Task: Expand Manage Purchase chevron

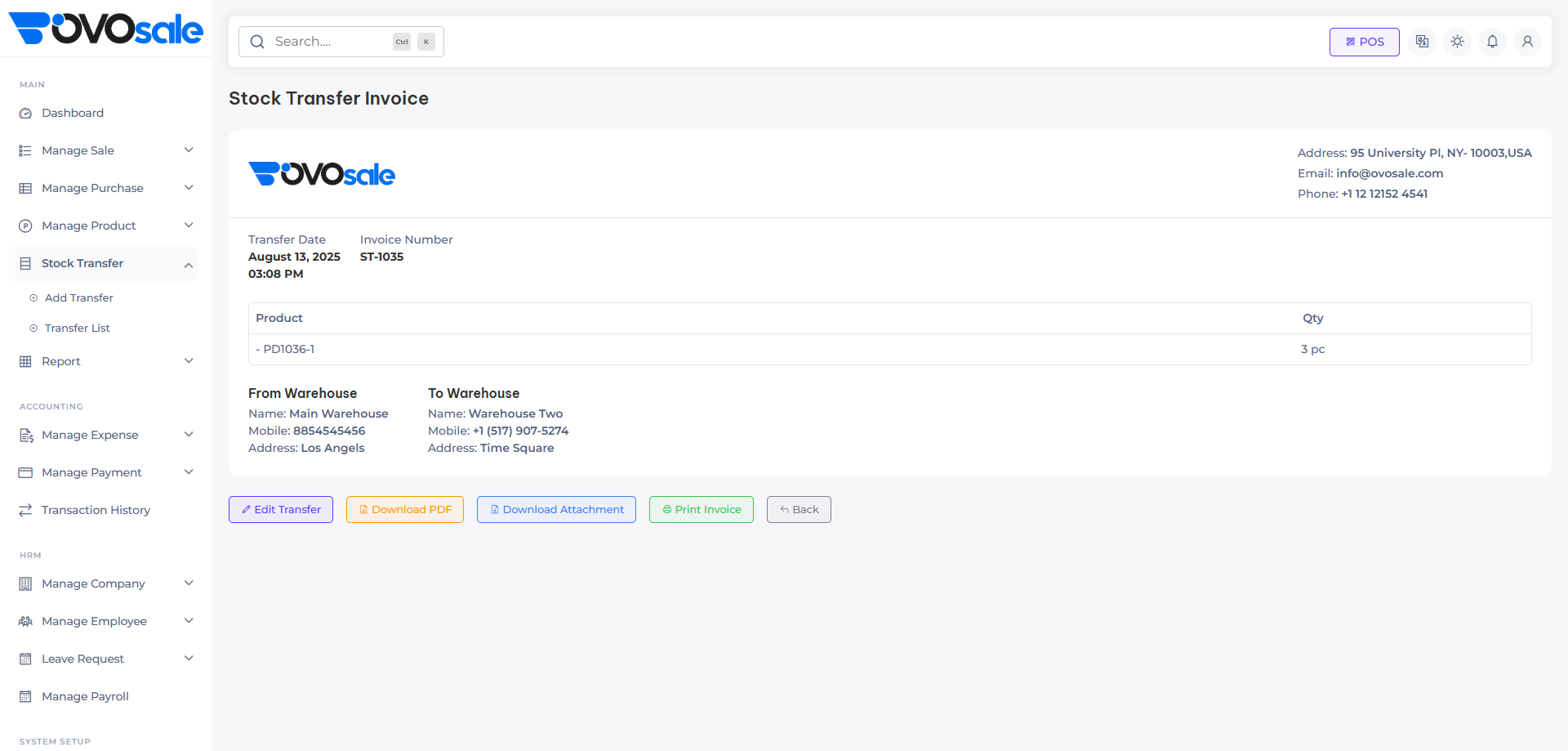Action: point(189,188)
